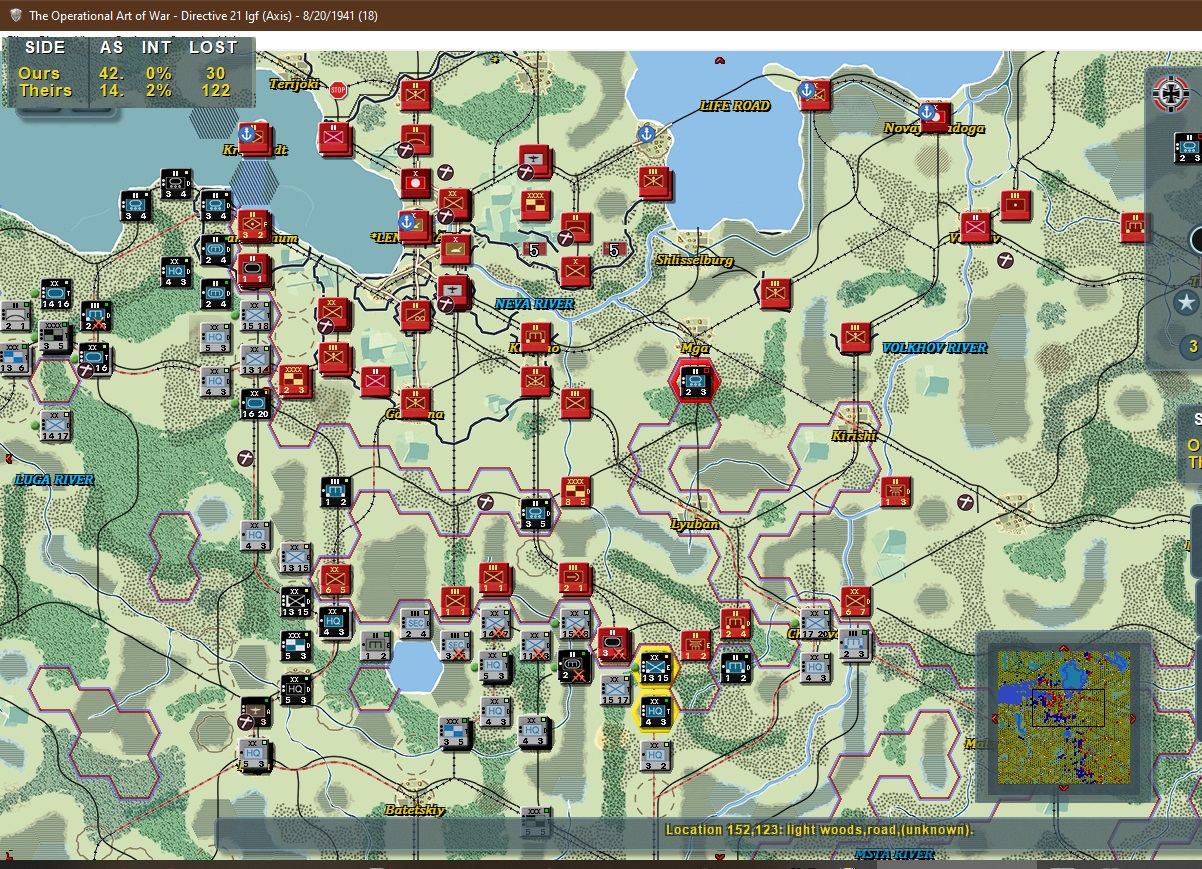Click the STOP sign icon near Terijoki
Image resolution: width=1202 pixels, height=869 pixels.
click(337, 90)
